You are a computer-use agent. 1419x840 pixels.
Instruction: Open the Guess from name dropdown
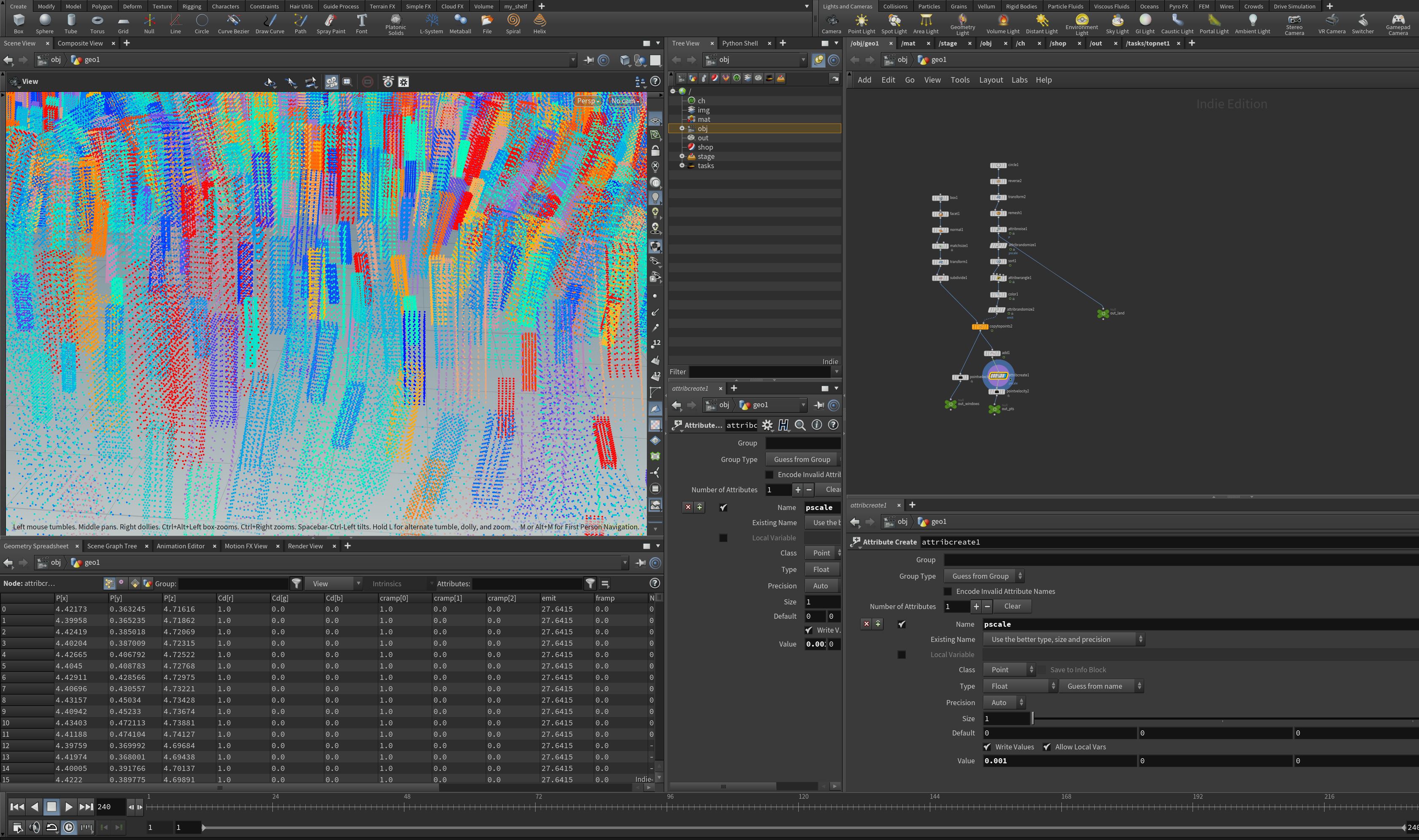[1101, 685]
